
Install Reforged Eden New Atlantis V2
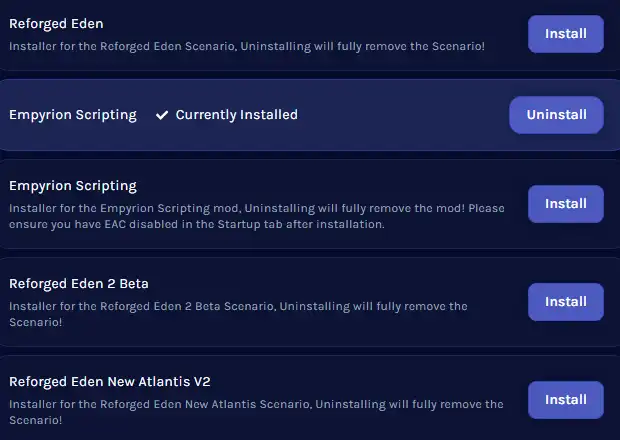pyautogui.click(x=565, y=400)
